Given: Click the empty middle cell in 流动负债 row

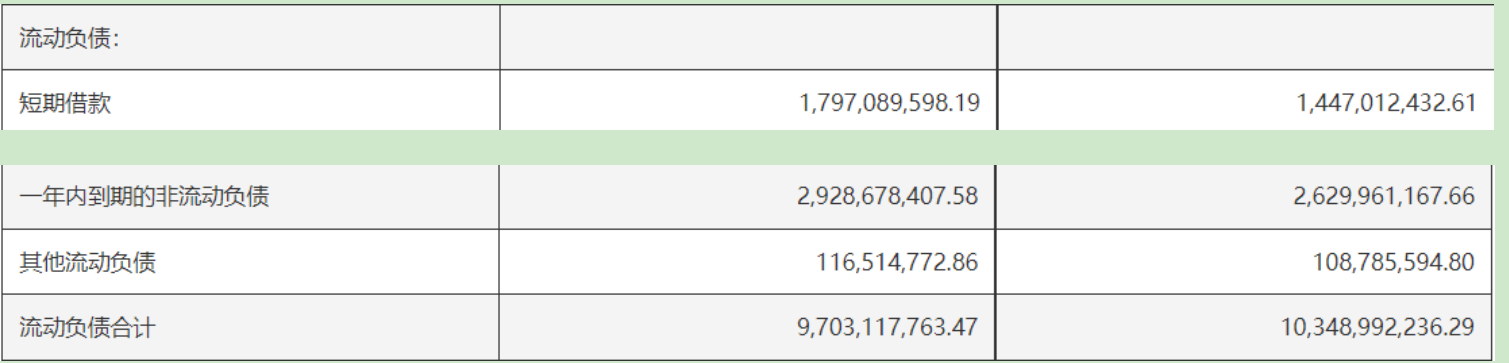Looking at the screenshot, I should [x=750, y=39].
